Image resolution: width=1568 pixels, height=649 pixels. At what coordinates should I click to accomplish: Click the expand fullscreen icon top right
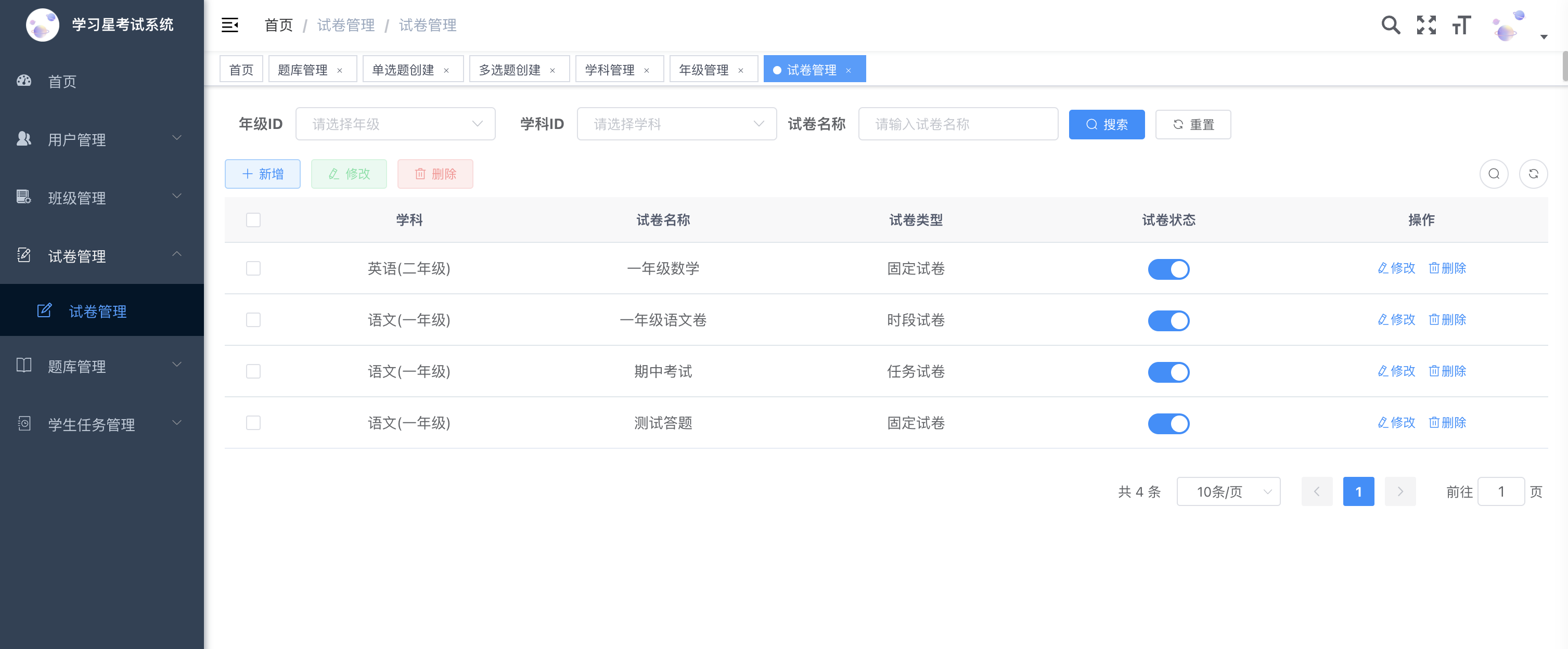(x=1426, y=25)
